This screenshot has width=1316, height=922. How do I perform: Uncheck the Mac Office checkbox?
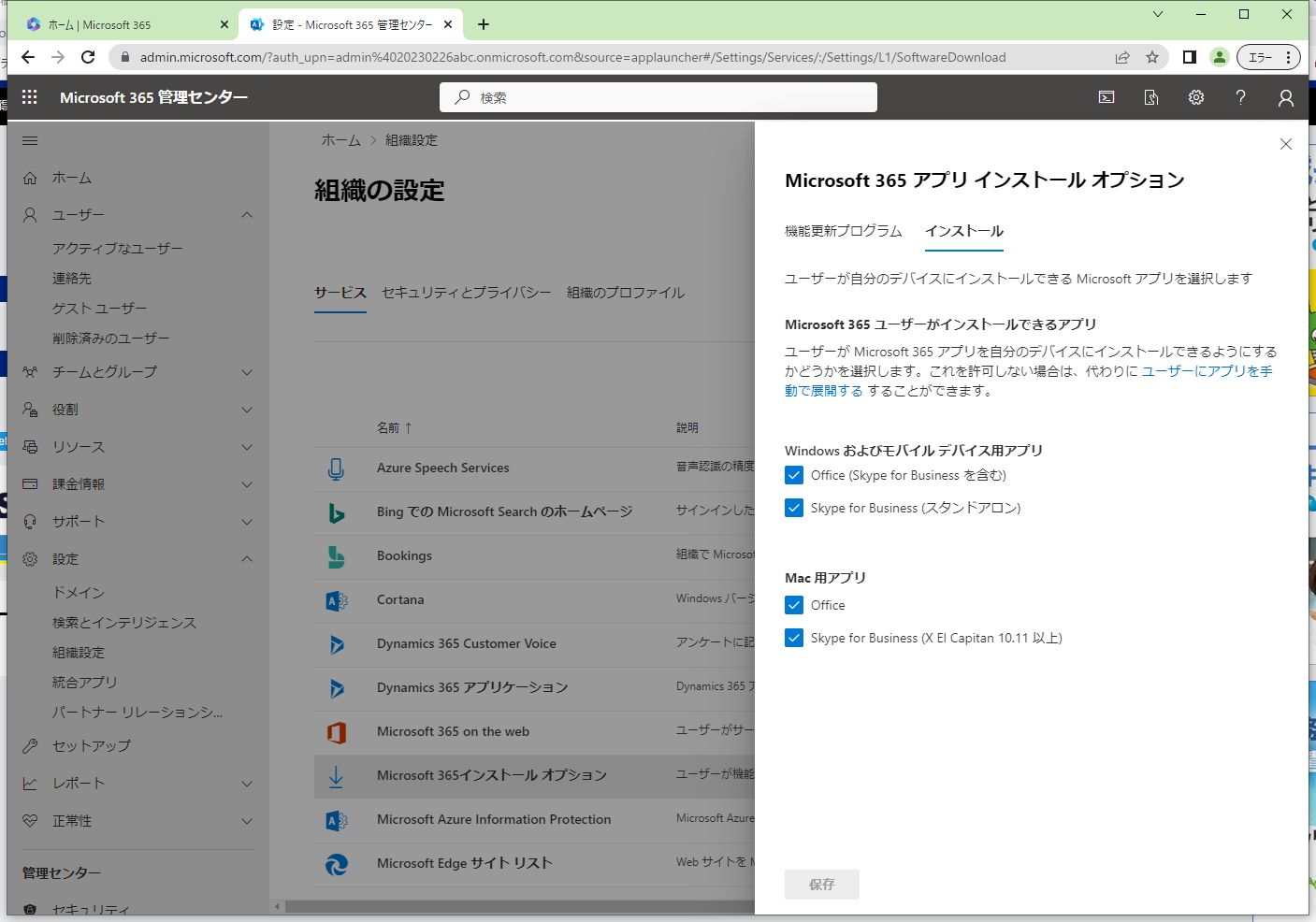(794, 605)
